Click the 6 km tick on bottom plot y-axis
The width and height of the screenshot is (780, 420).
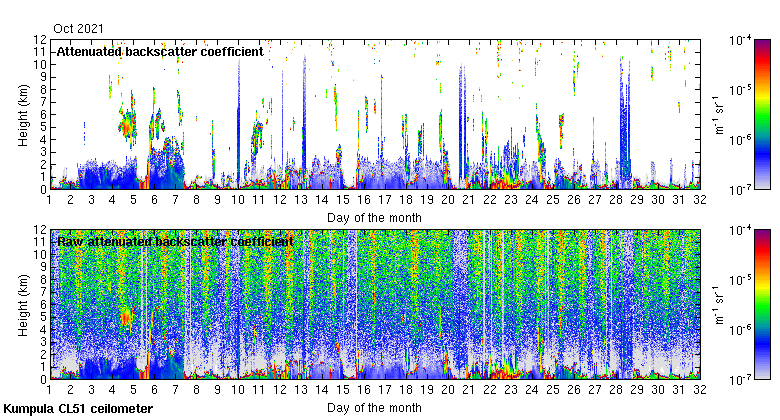pos(42,304)
